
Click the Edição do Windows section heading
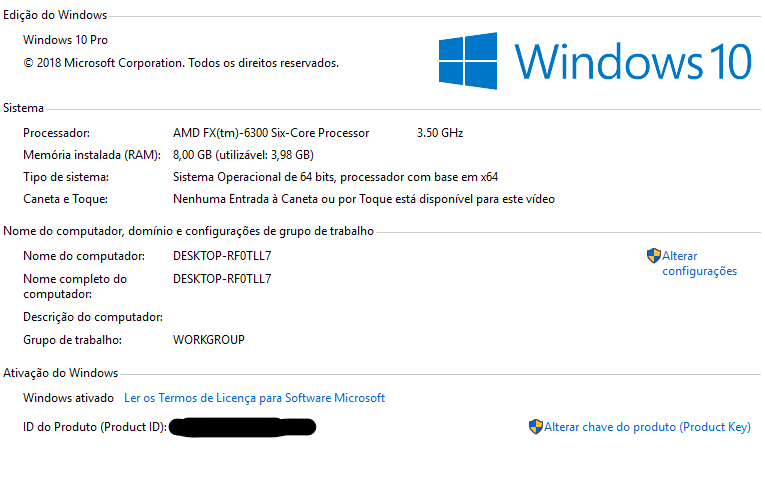[55, 15]
